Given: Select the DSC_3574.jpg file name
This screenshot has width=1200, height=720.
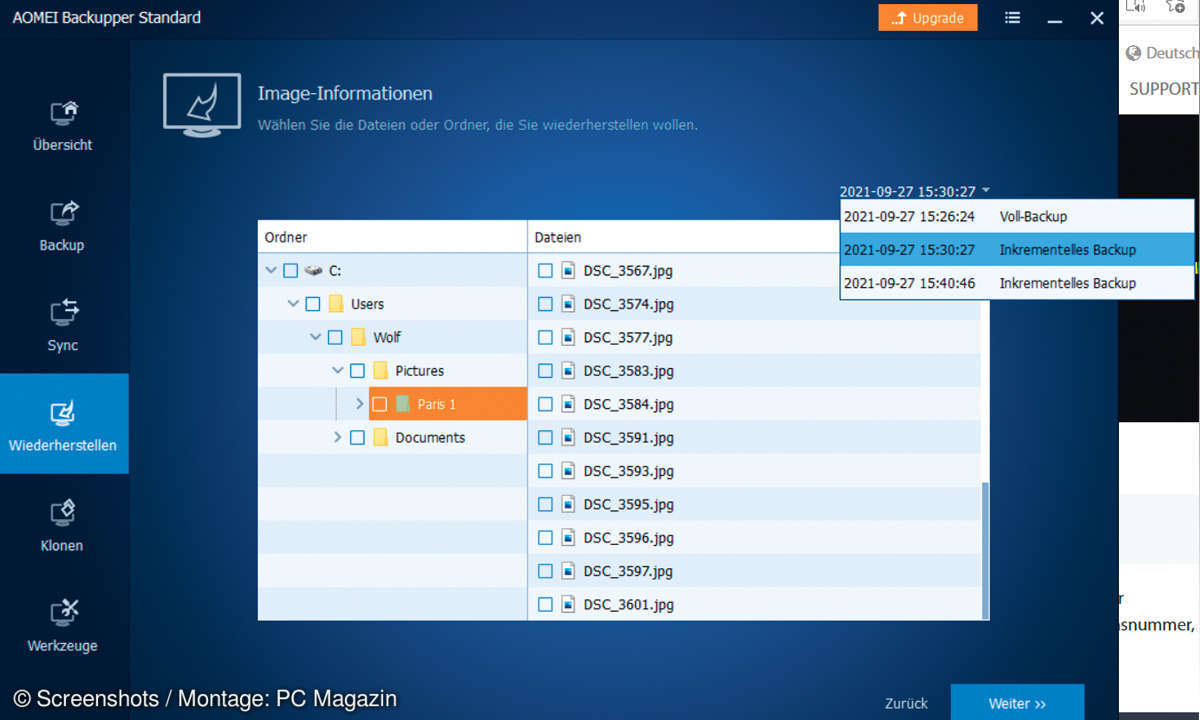Looking at the screenshot, I should [x=629, y=304].
